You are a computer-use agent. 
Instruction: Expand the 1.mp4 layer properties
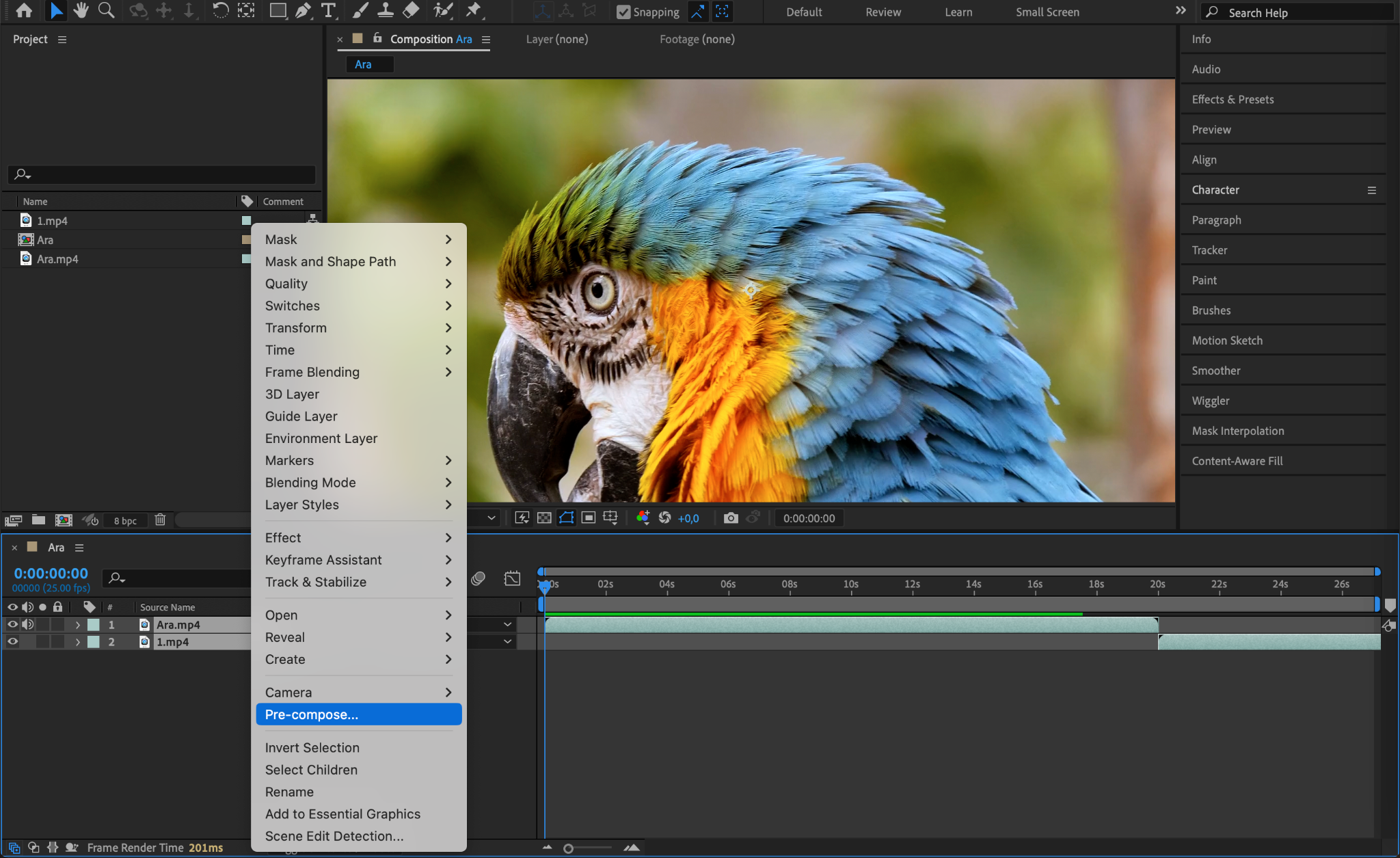78,642
